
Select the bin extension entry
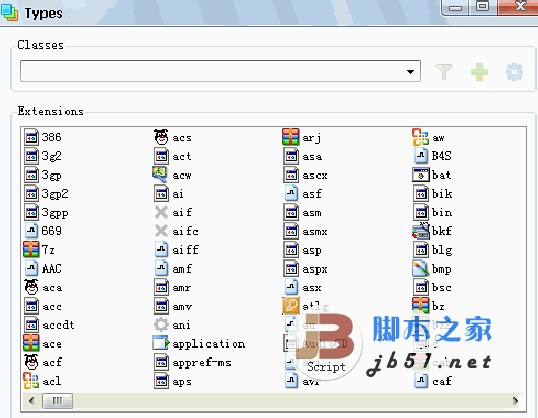pyautogui.click(x=433, y=212)
